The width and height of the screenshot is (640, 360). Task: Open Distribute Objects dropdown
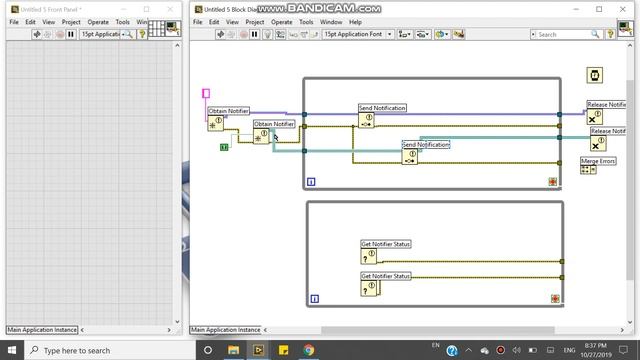point(422,34)
